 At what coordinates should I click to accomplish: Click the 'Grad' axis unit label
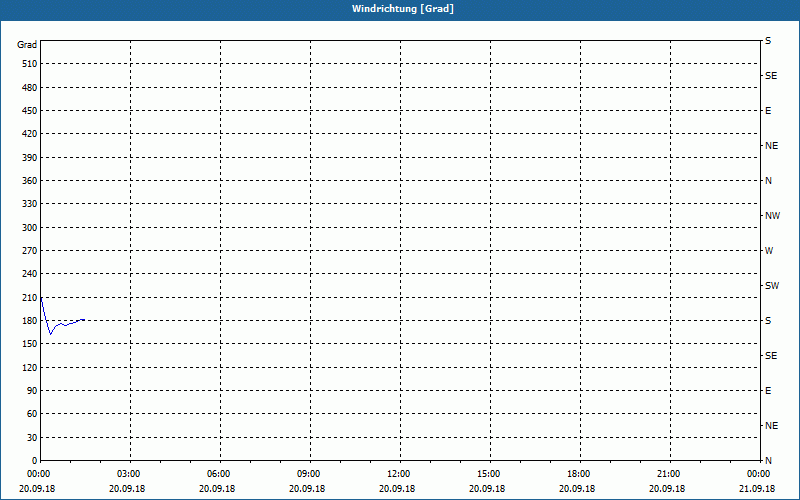click(27, 45)
